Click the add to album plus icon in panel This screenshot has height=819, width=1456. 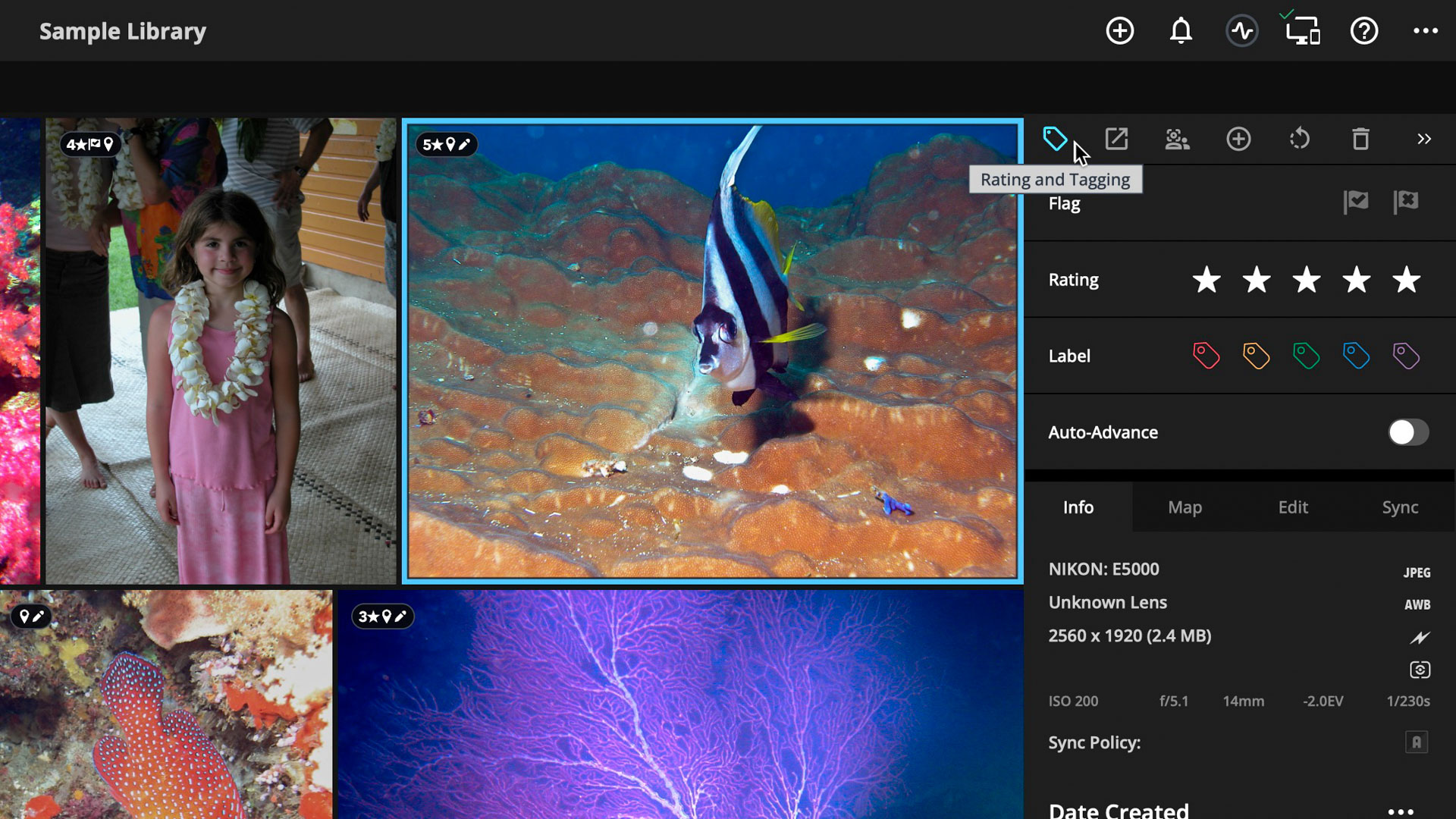point(1238,139)
